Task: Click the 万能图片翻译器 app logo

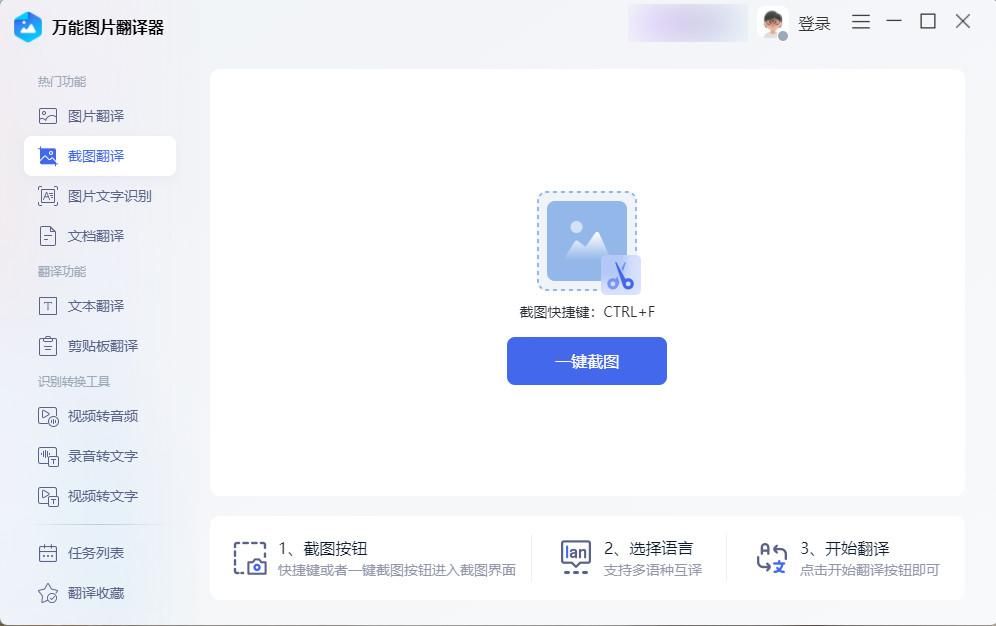Action: click(x=28, y=27)
